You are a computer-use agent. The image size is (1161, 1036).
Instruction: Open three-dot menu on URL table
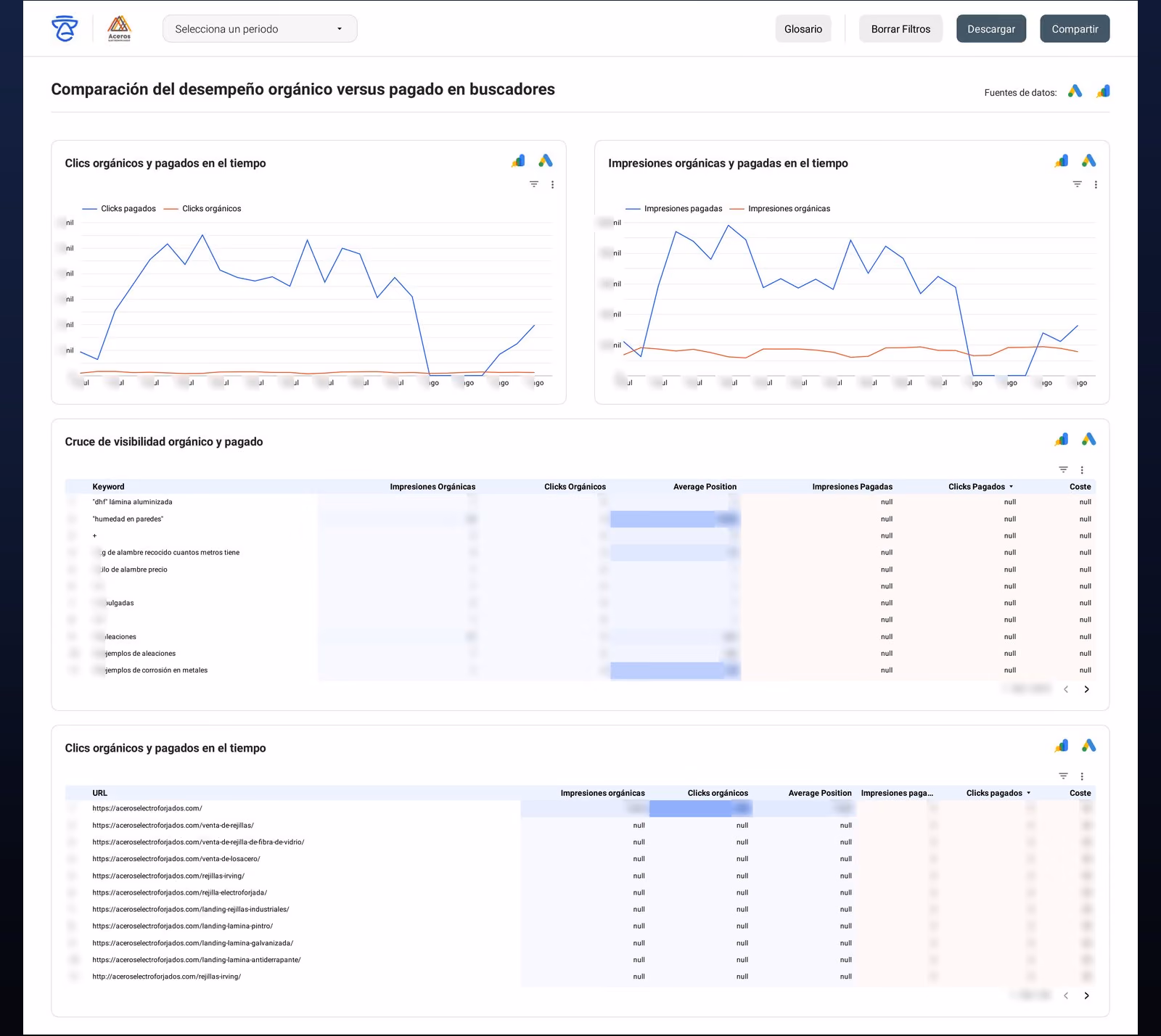[x=1082, y=776]
